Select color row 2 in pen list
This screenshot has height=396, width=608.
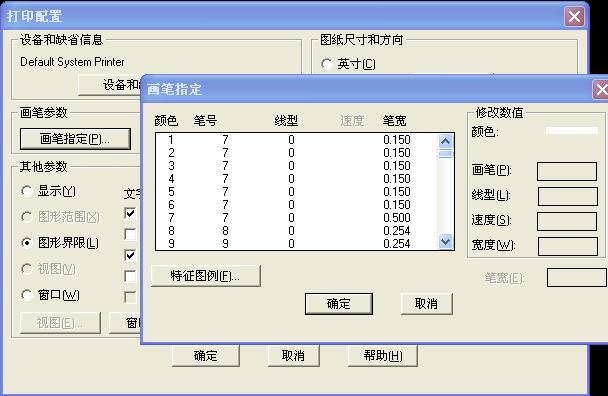click(297, 153)
